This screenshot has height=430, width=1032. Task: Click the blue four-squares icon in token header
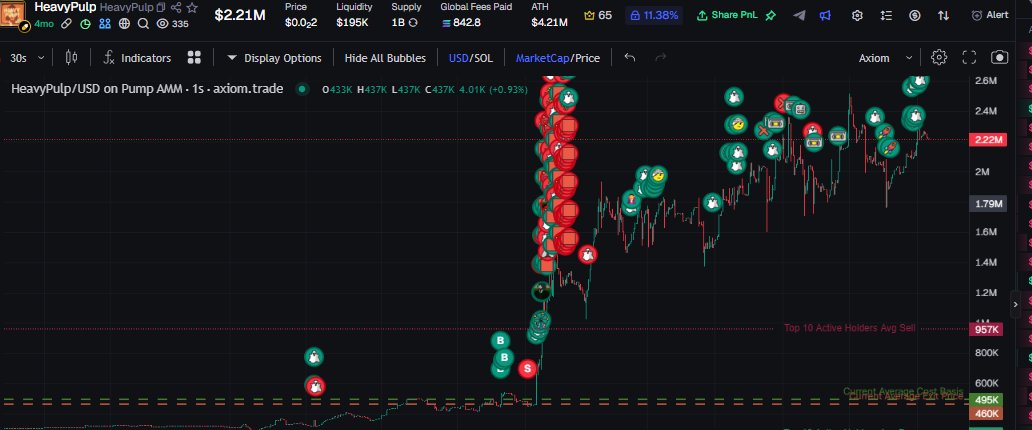[x=105, y=24]
